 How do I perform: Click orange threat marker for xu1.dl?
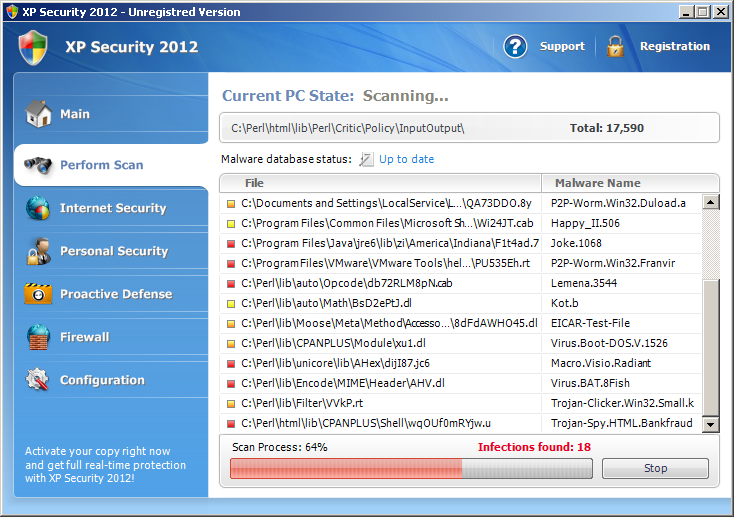point(231,344)
